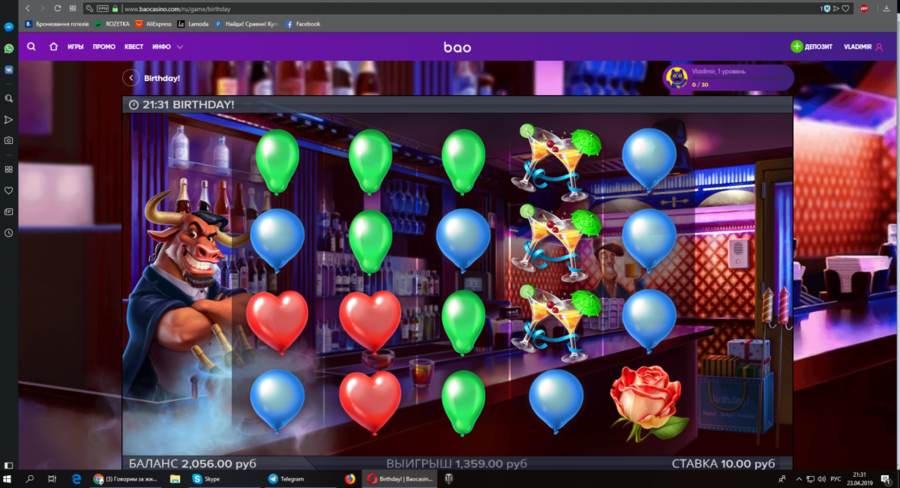
Task: Click the bao logo
Action: (457, 47)
